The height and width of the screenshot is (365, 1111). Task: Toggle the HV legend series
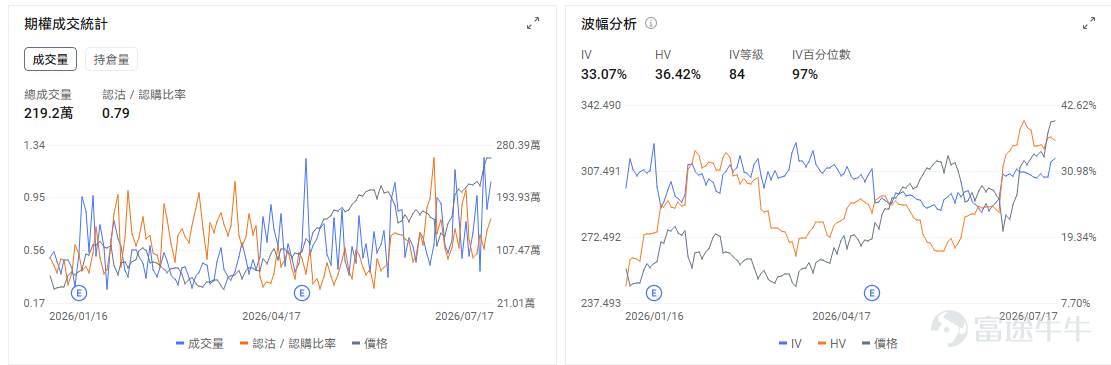point(832,344)
